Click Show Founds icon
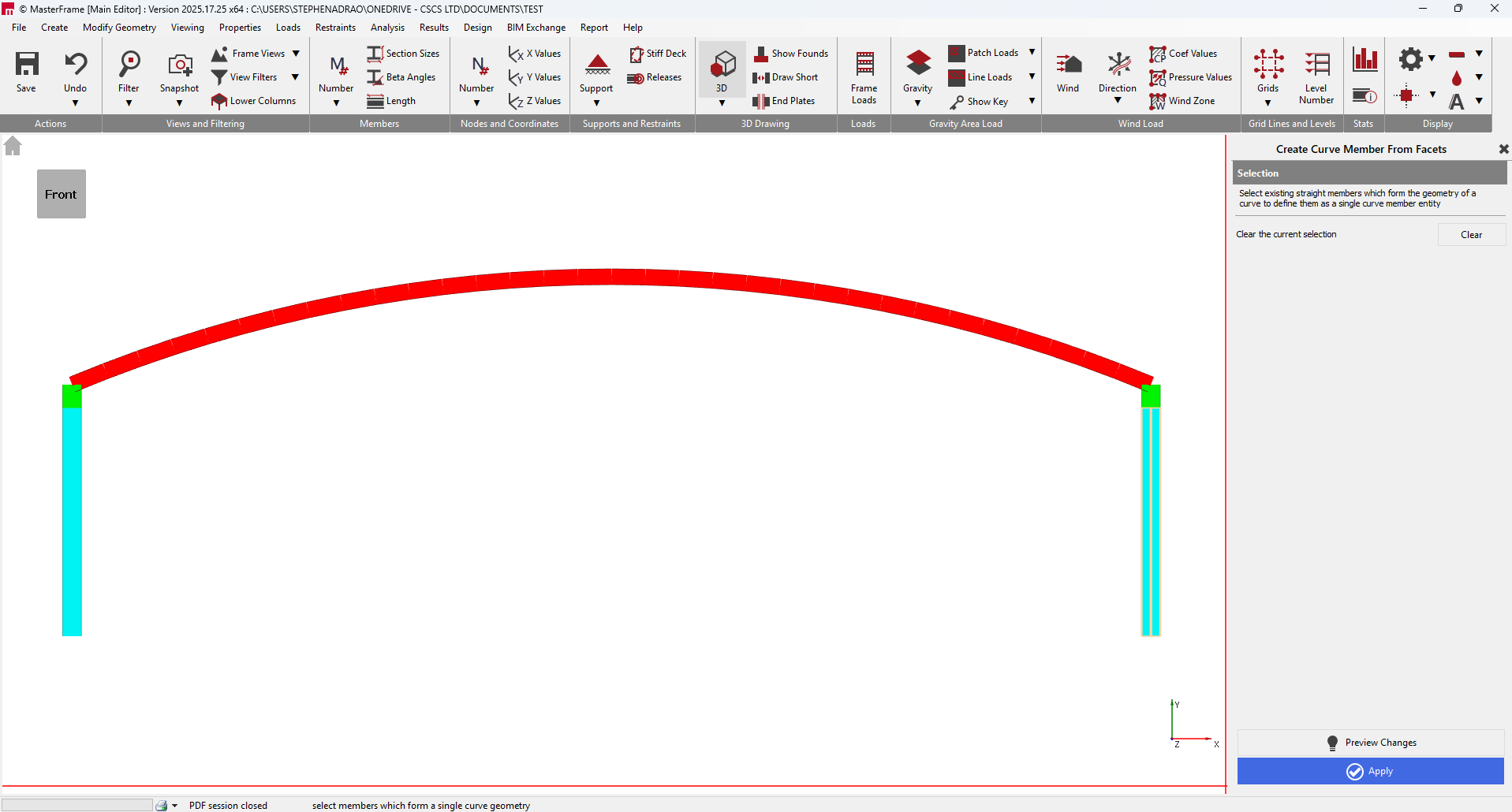 click(790, 54)
